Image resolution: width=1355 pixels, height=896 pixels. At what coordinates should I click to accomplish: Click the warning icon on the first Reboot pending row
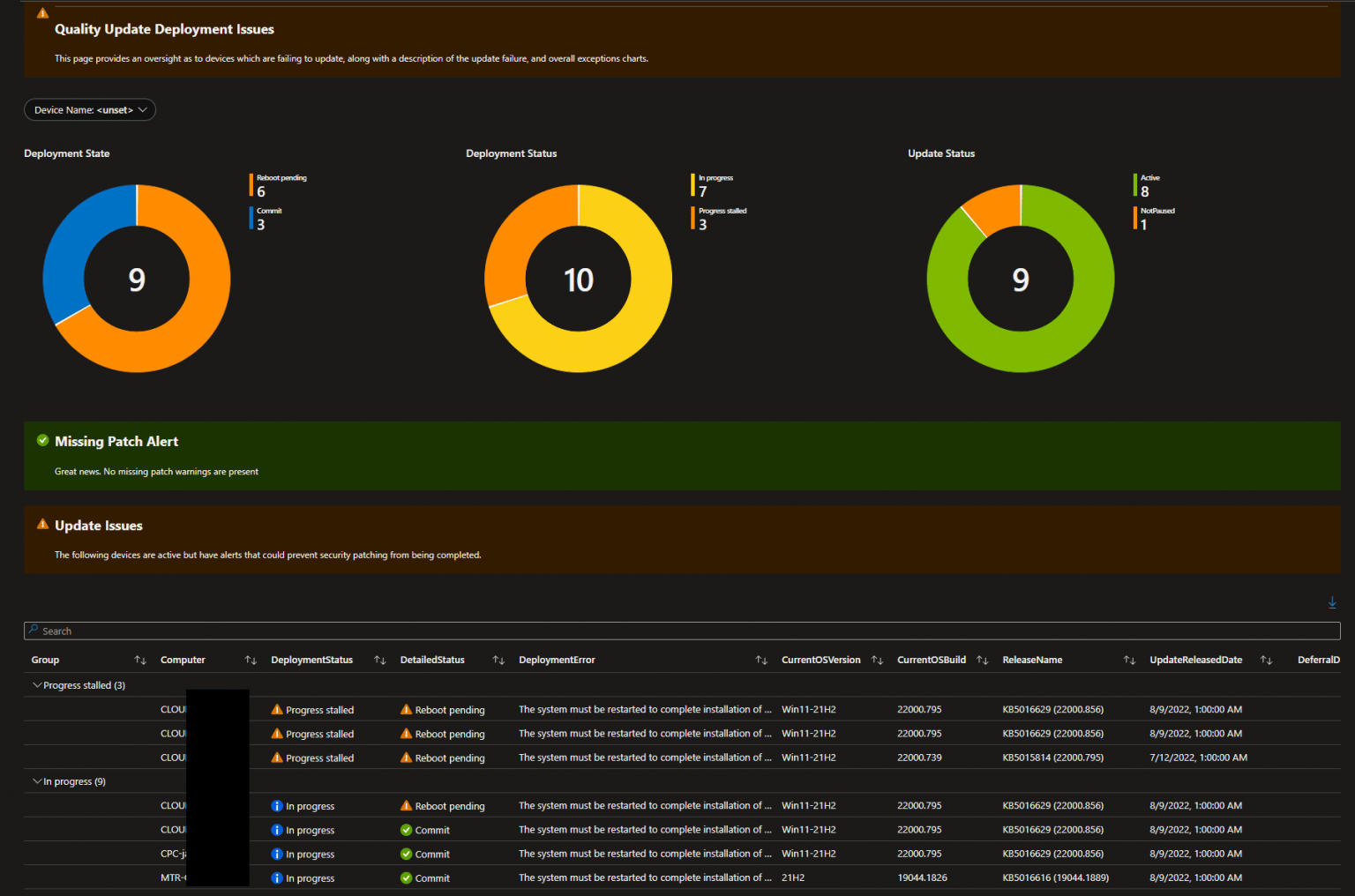tap(407, 709)
